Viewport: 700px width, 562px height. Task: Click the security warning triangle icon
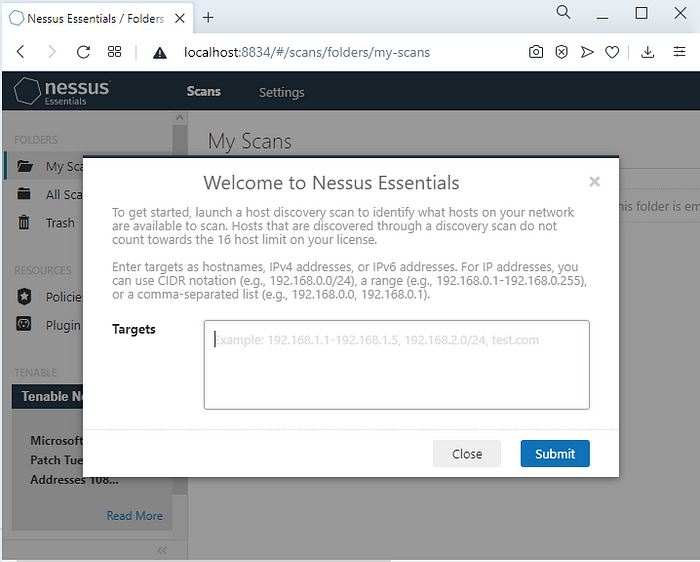(x=159, y=53)
